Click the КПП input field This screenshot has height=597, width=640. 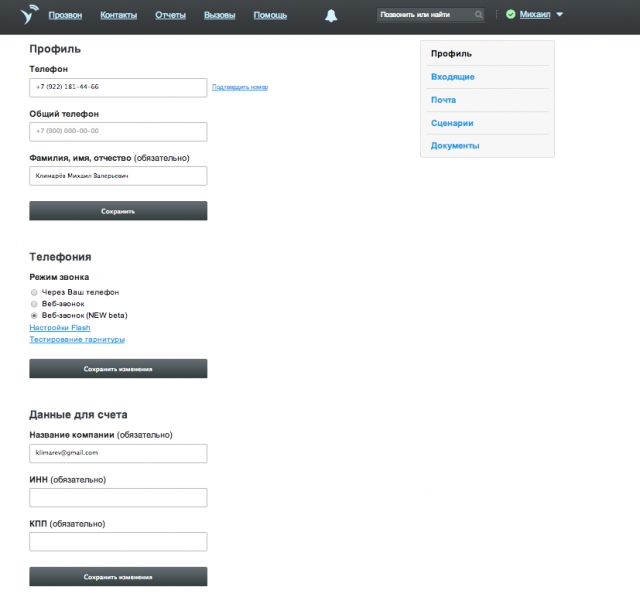(118, 542)
